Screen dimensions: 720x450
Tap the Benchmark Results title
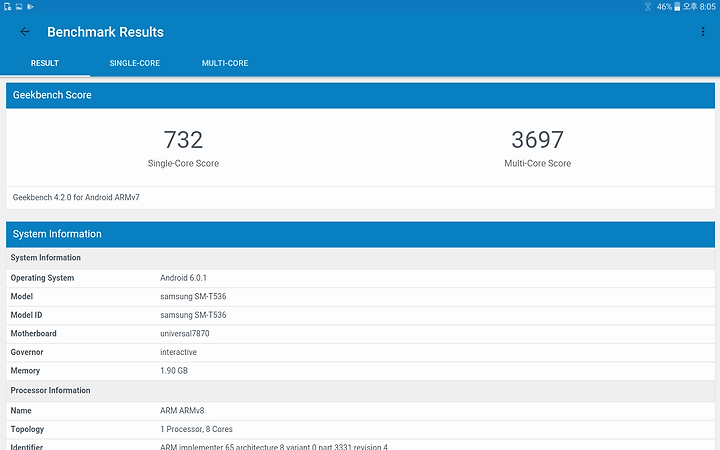(105, 32)
